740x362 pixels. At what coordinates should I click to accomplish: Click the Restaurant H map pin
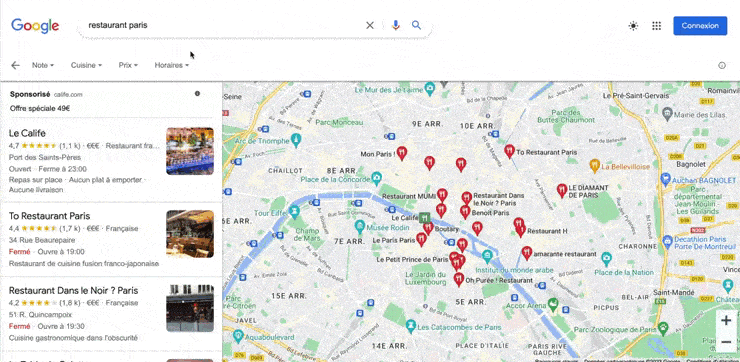click(x=521, y=230)
